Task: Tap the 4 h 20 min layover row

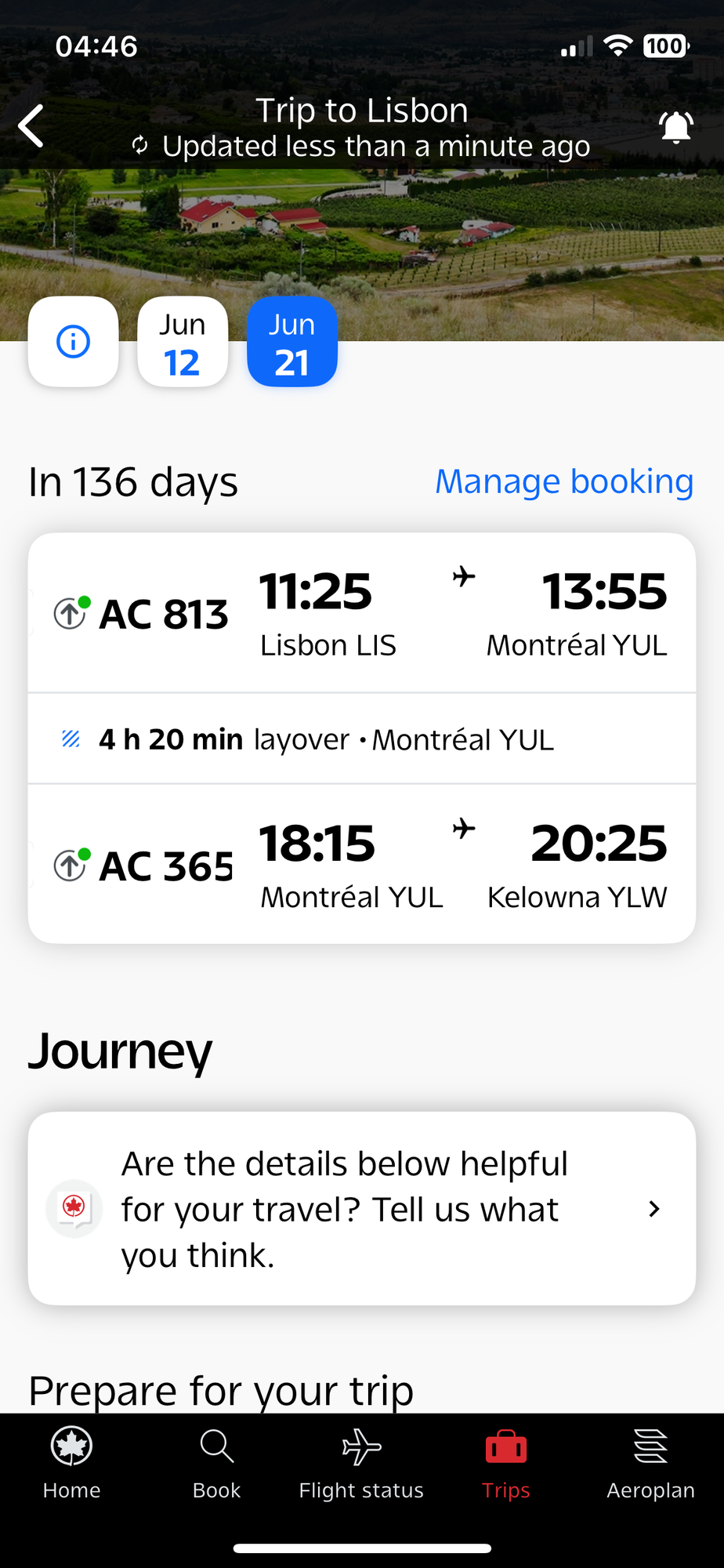Action: click(x=362, y=739)
